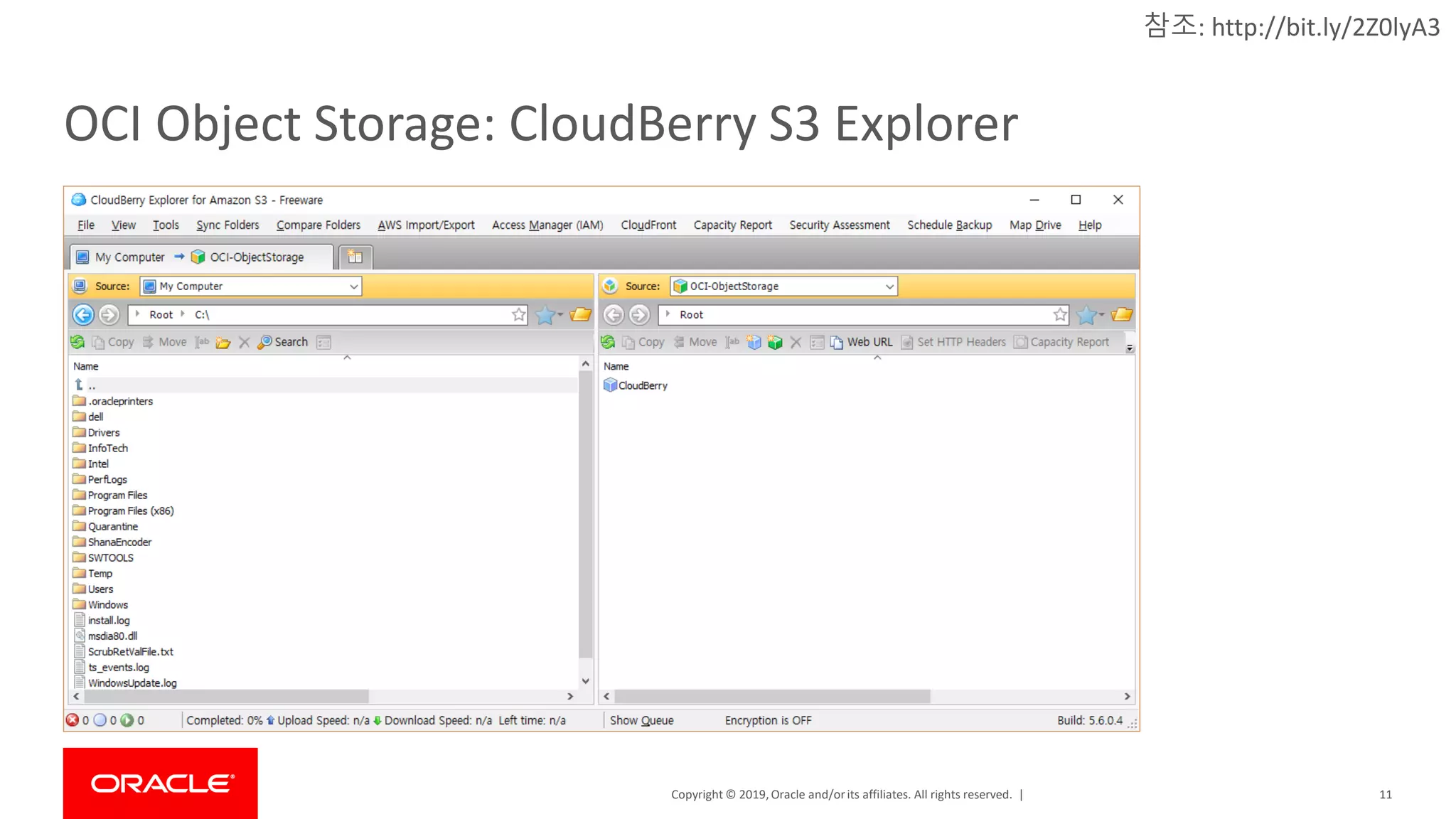The height and width of the screenshot is (819, 1456).
Task: Click the left vertical scrollbar down arrow
Action: point(585,680)
